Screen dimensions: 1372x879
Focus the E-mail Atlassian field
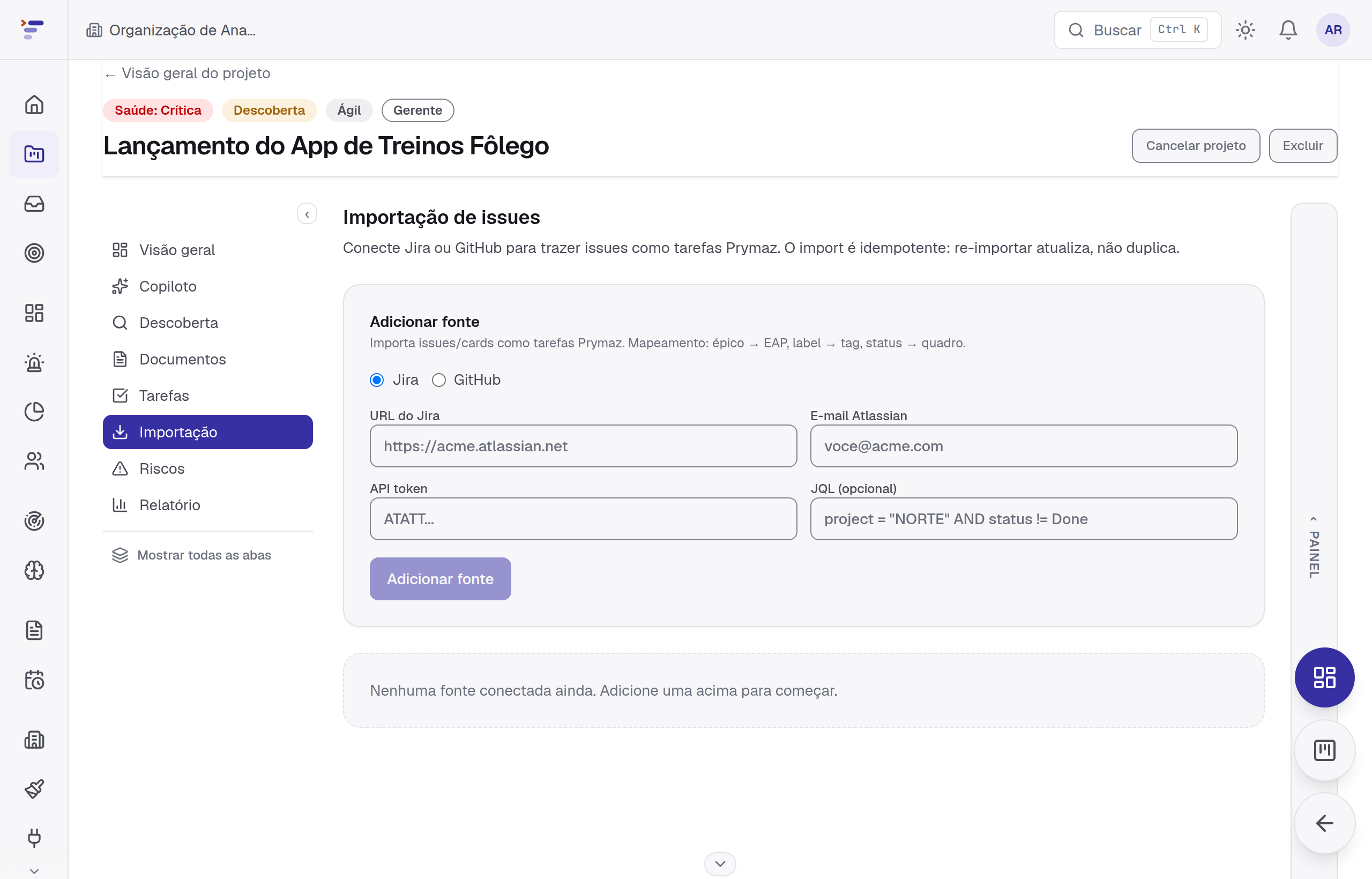pos(1024,446)
